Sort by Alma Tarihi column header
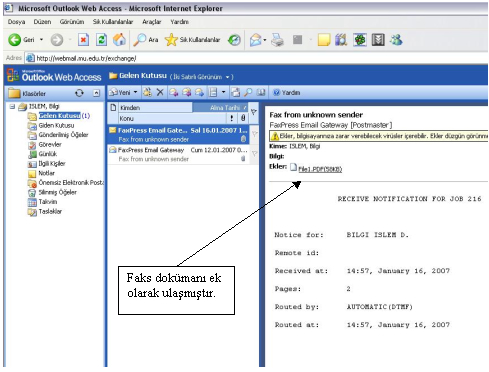Screen dimensions: 489x372 (x=221, y=108)
